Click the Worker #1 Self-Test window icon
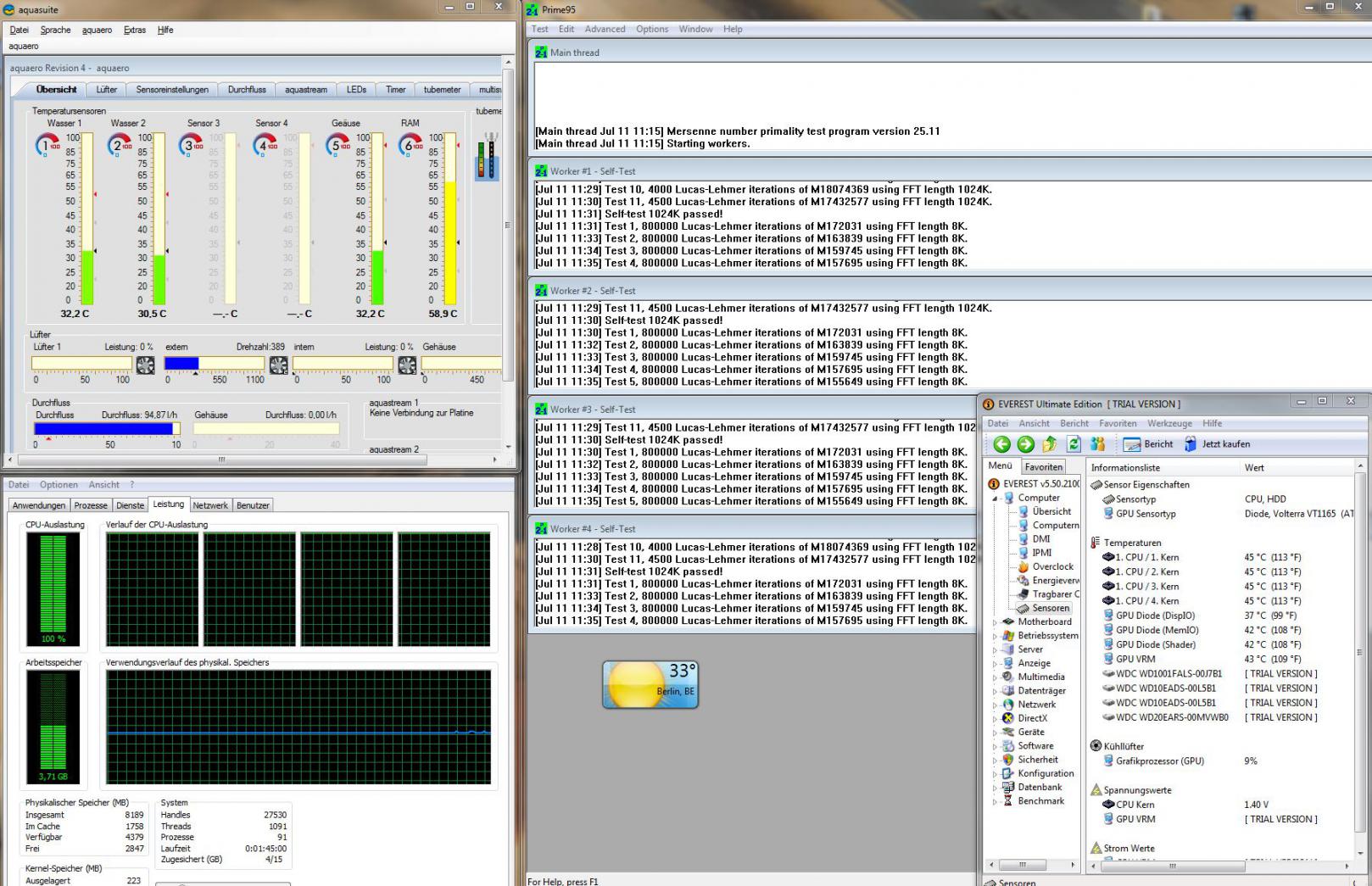This screenshot has height=886, width=1372. pyautogui.click(x=541, y=171)
